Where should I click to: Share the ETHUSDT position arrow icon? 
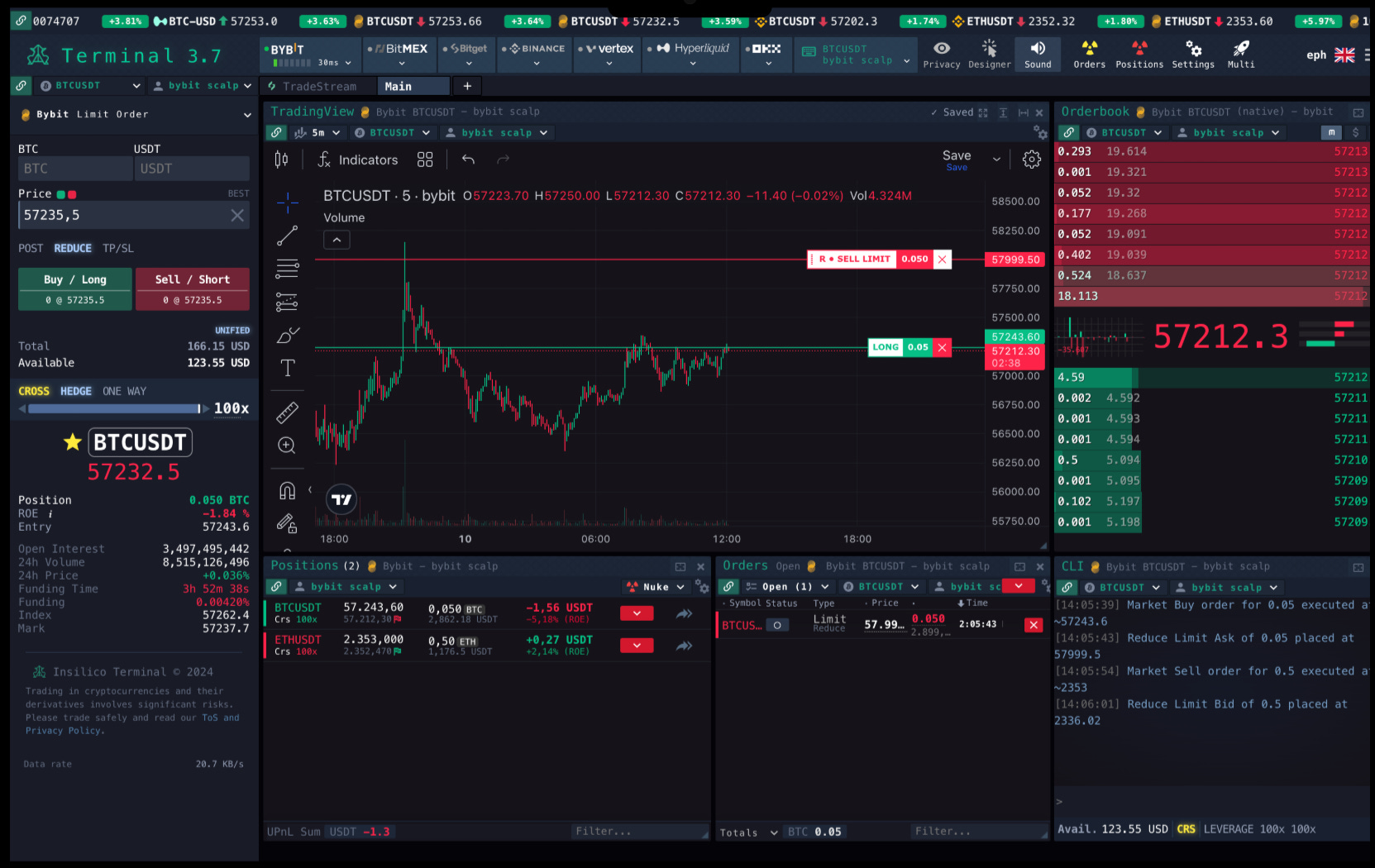(x=684, y=646)
